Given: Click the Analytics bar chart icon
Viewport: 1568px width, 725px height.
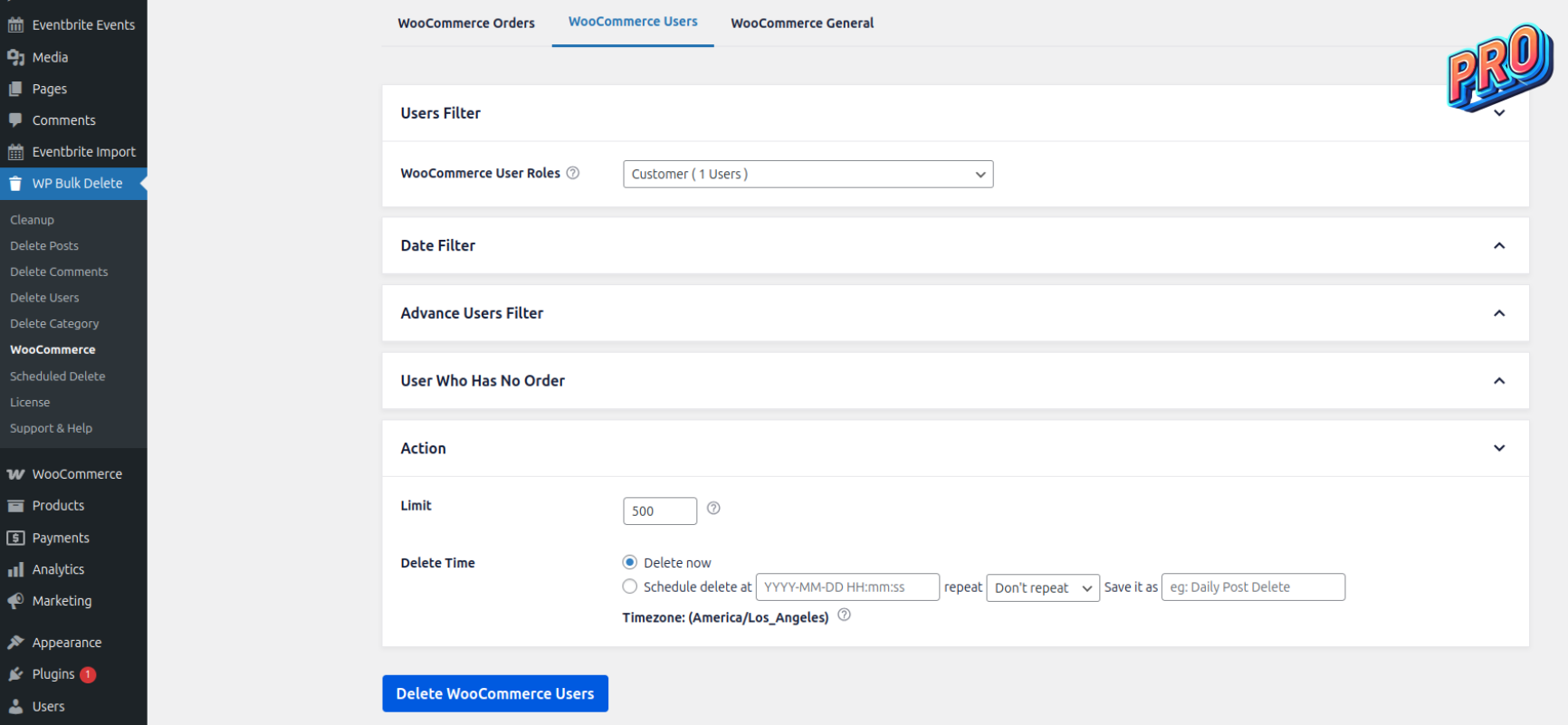Looking at the screenshot, I should coord(15,569).
